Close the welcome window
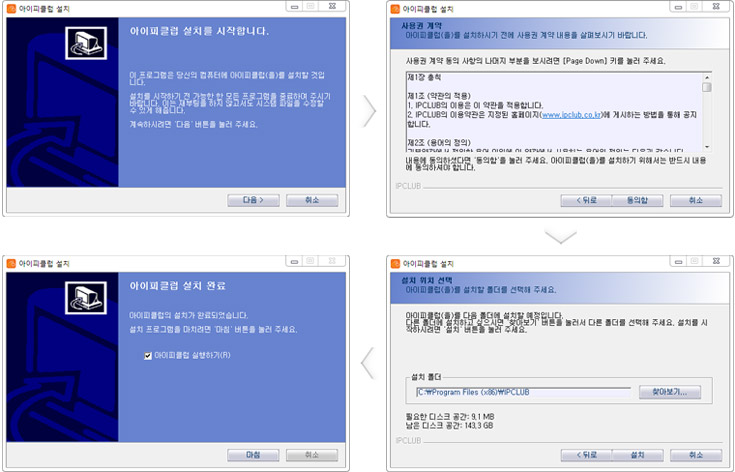Image resolution: width=735 pixels, height=472 pixels. point(332,6)
